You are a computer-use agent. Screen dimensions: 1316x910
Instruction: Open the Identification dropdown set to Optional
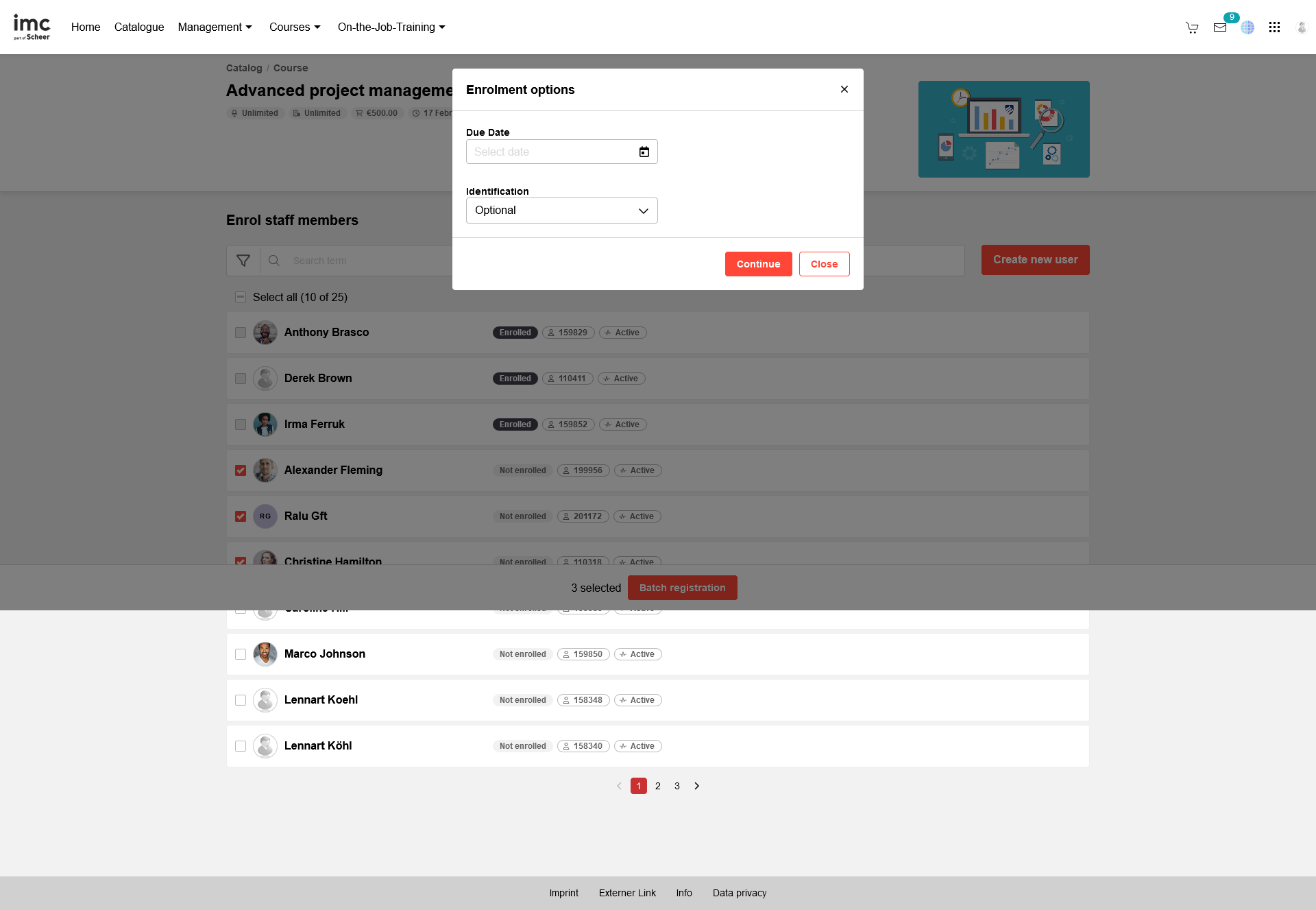tap(561, 211)
